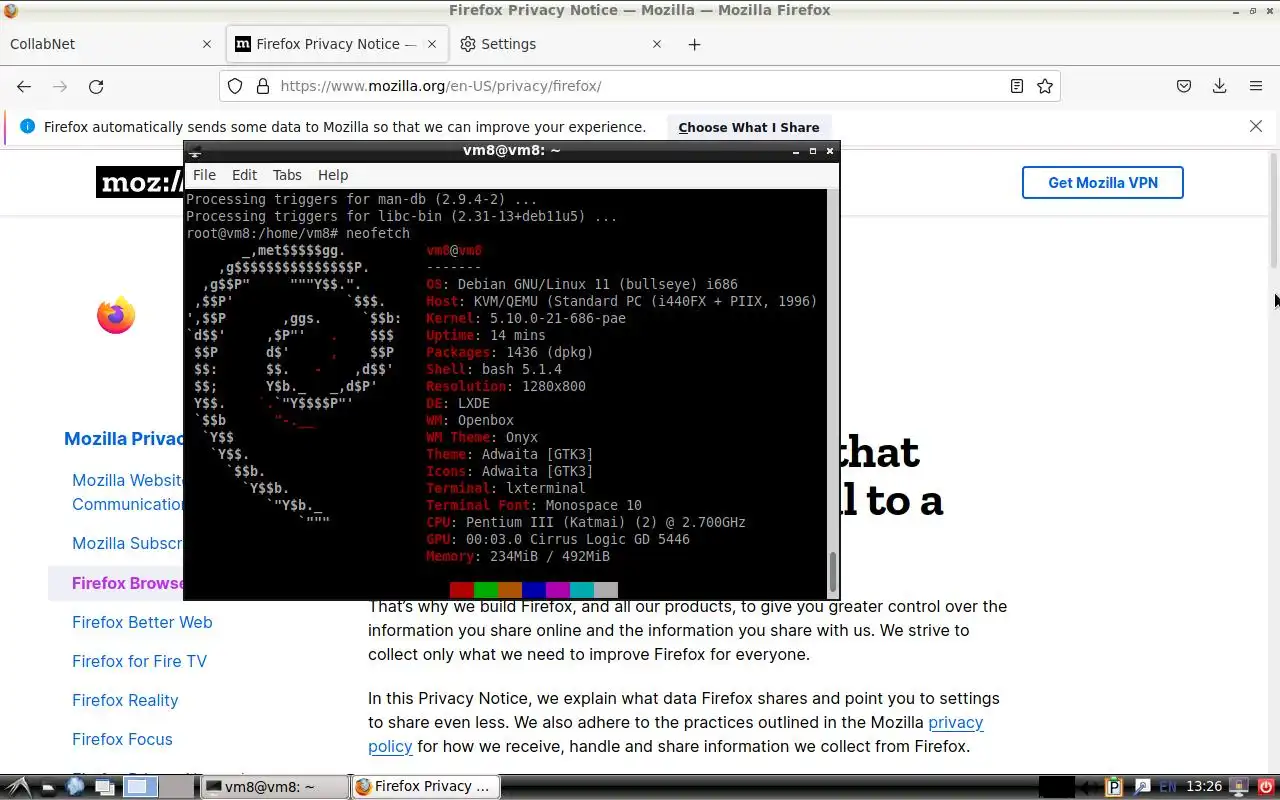Close the CollabNet tab

[x=207, y=44]
